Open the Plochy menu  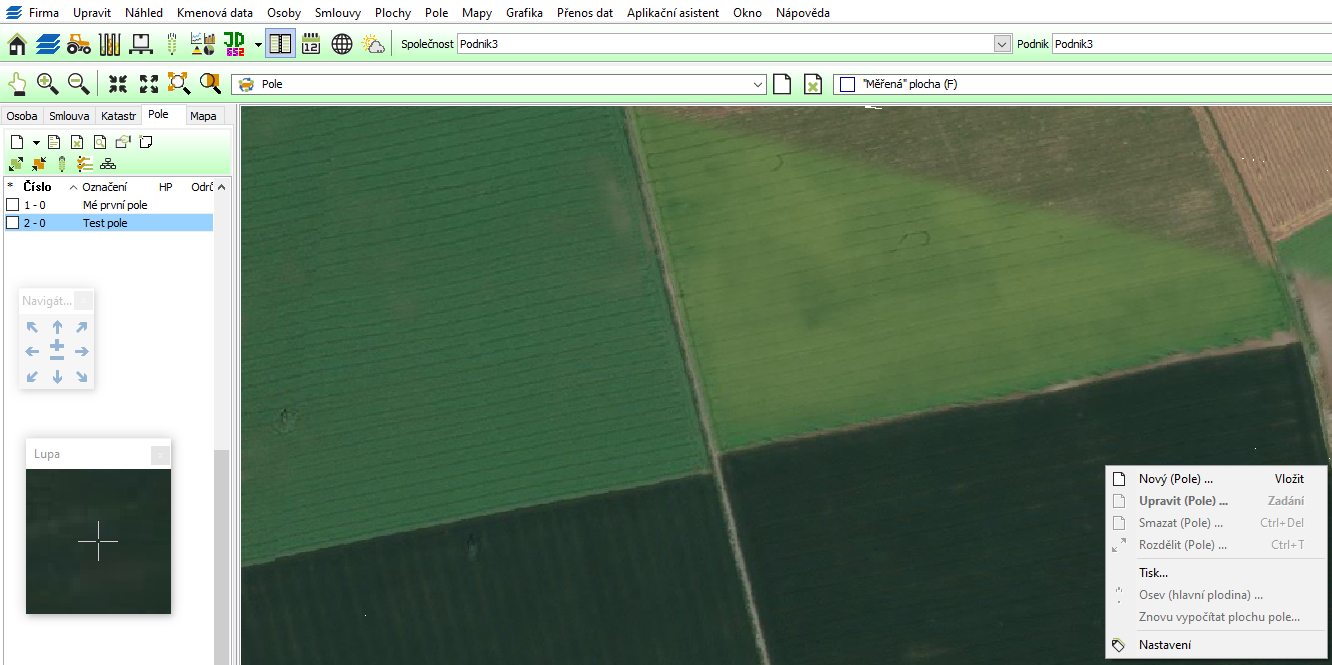(393, 13)
